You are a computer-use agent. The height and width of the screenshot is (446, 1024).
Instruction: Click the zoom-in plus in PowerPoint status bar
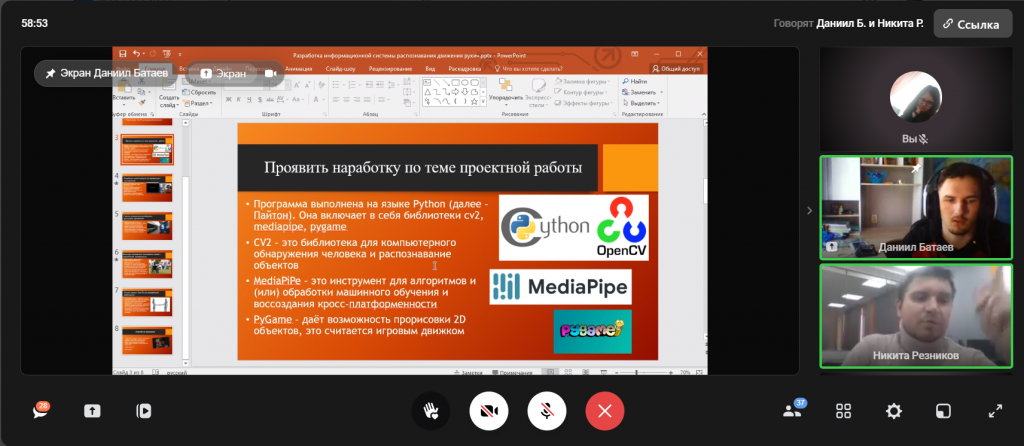coord(671,372)
